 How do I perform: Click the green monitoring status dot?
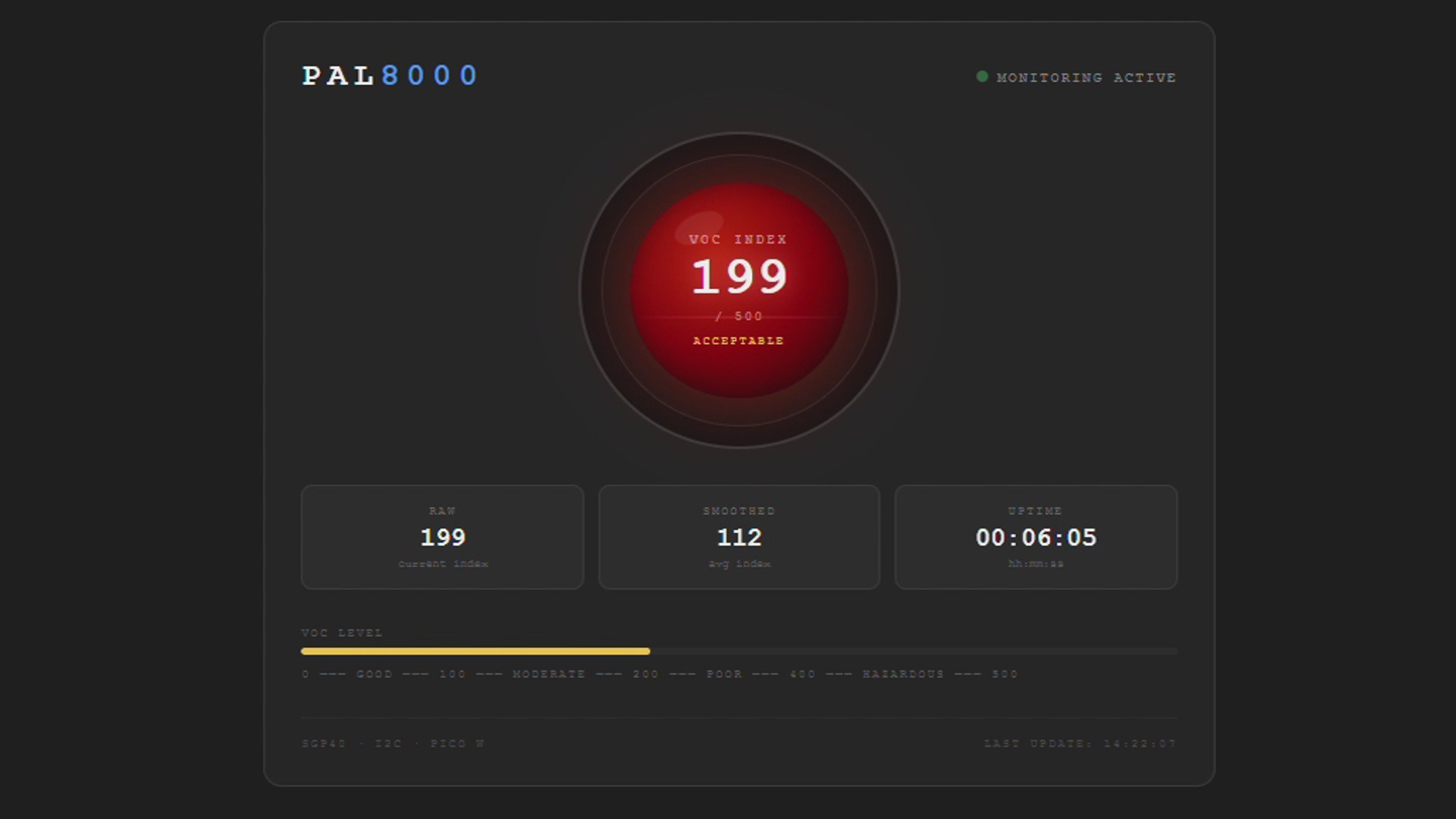coord(982,77)
